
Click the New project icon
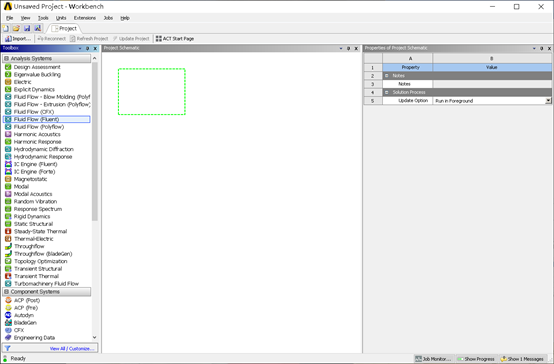pos(6,28)
